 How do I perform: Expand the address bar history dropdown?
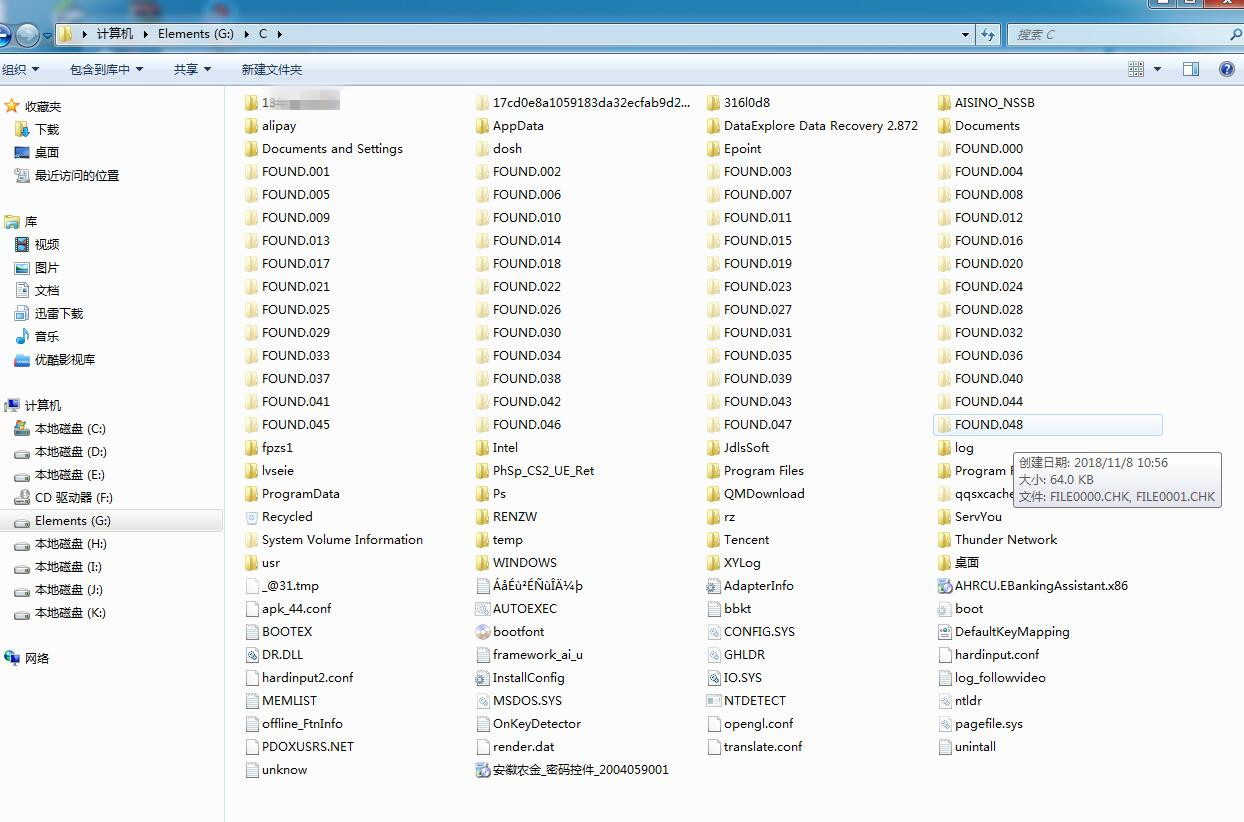click(x=965, y=34)
